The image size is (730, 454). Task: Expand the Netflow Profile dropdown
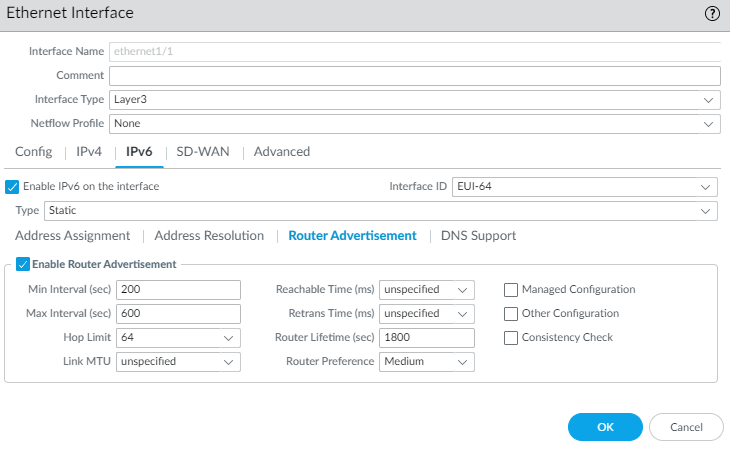pos(414,124)
